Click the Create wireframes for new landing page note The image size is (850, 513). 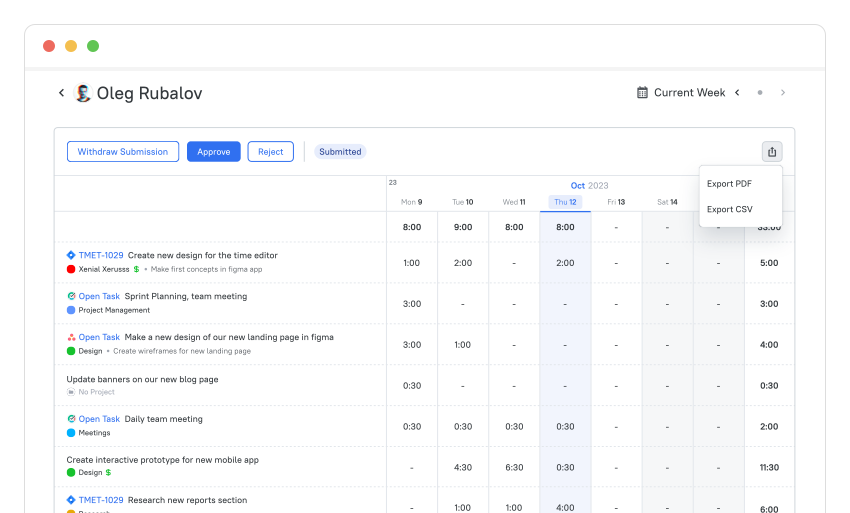tap(182, 351)
